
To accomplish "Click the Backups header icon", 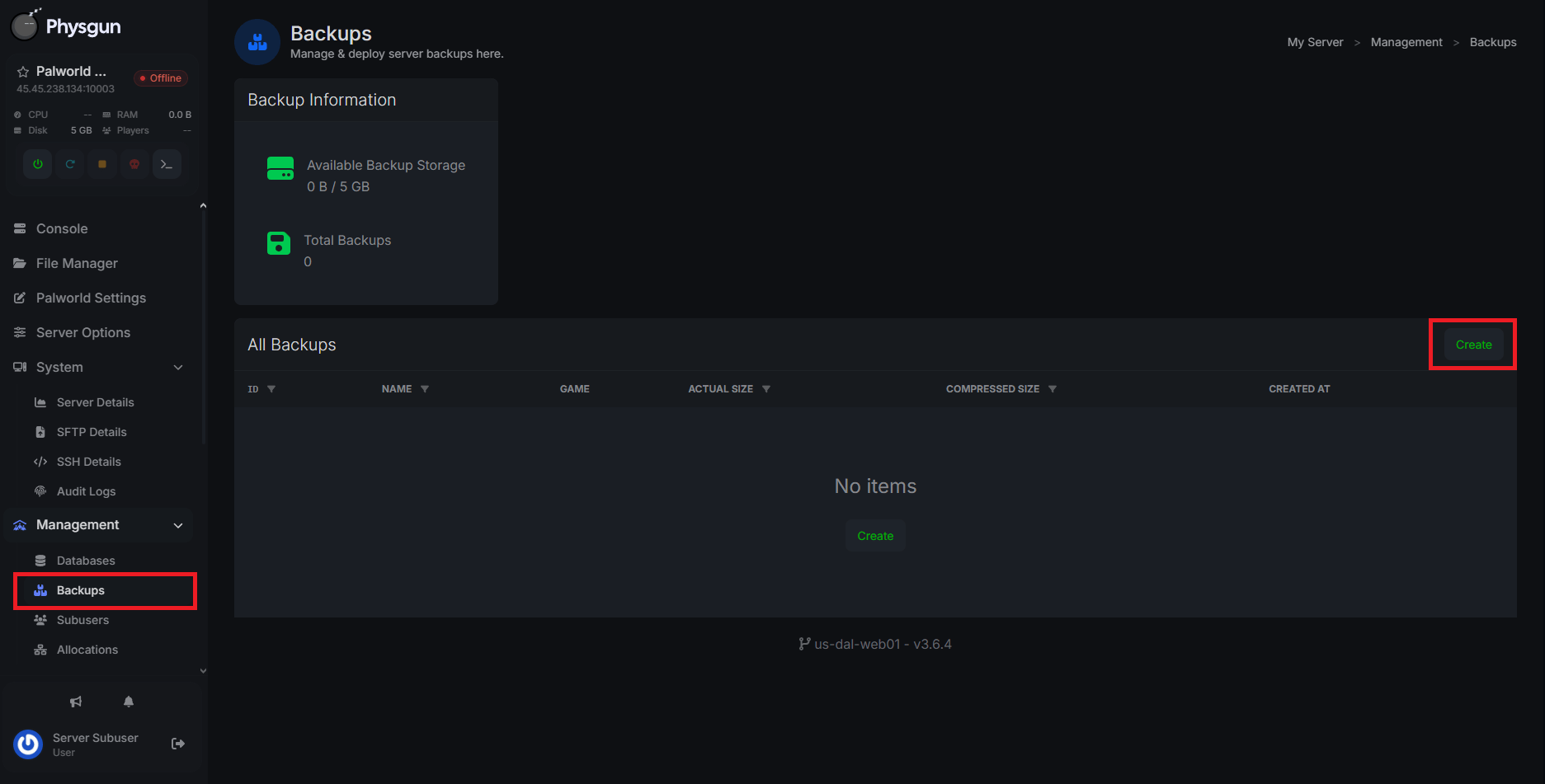I will pyautogui.click(x=257, y=42).
